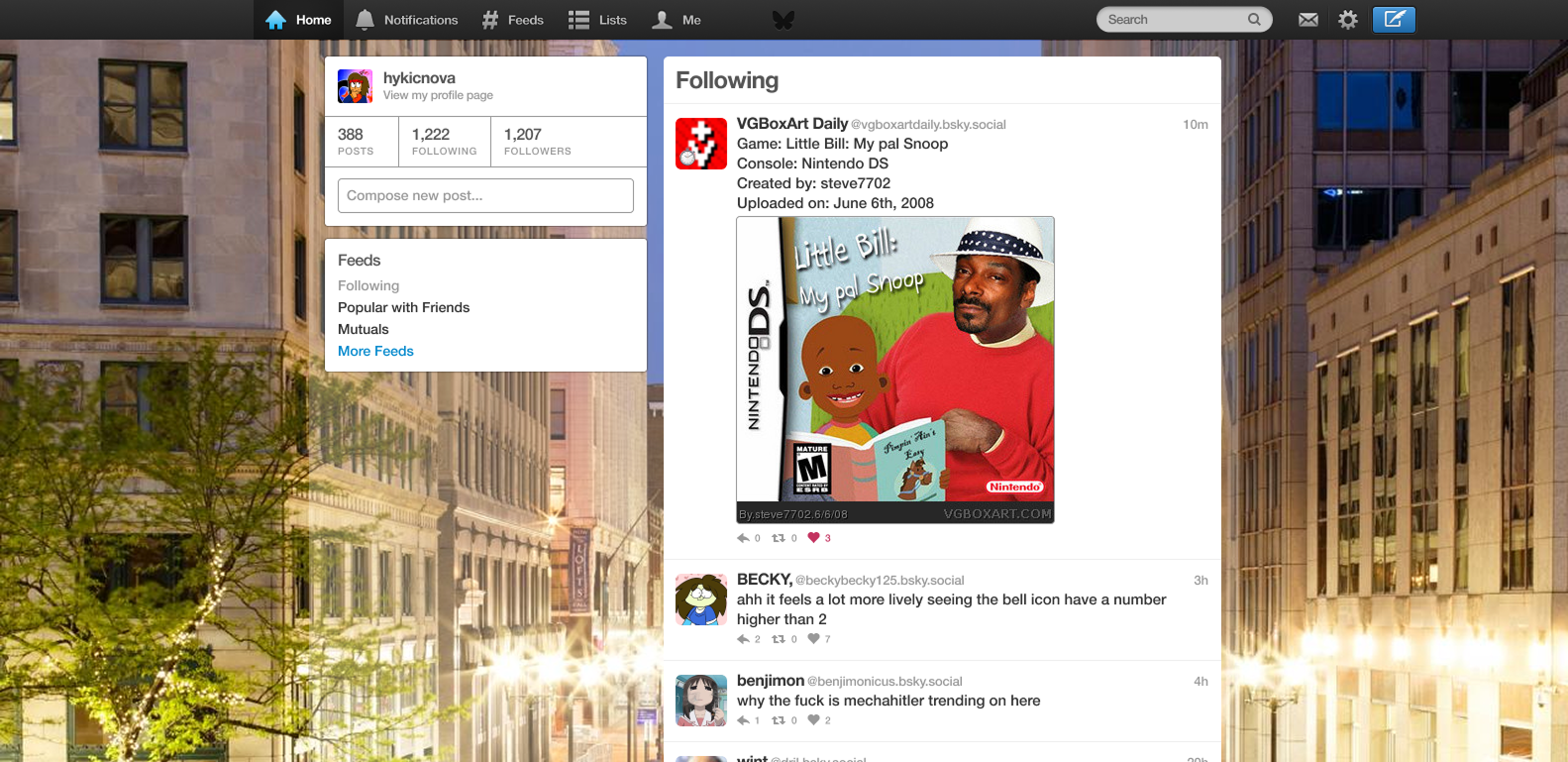This screenshot has width=1568, height=762.
Task: Repost the VGBoxArt Daily post
Action: coord(779,538)
